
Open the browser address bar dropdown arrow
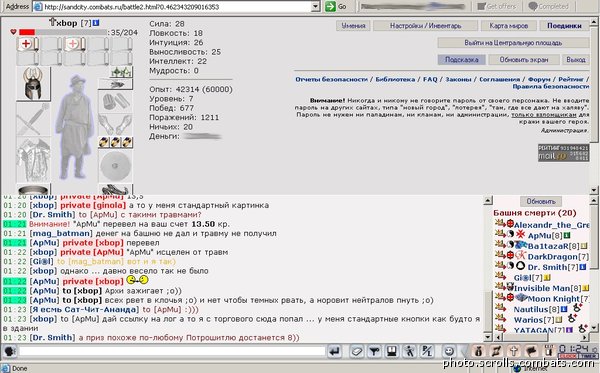(x=315, y=7)
